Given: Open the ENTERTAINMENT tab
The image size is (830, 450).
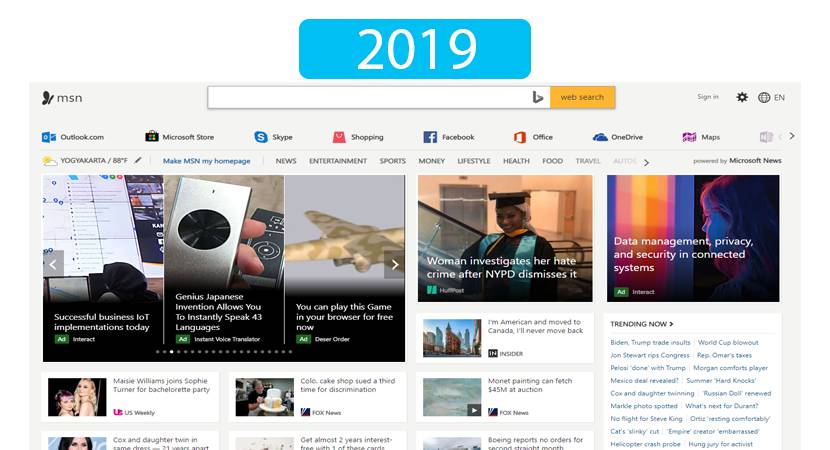Looking at the screenshot, I should point(338,160).
